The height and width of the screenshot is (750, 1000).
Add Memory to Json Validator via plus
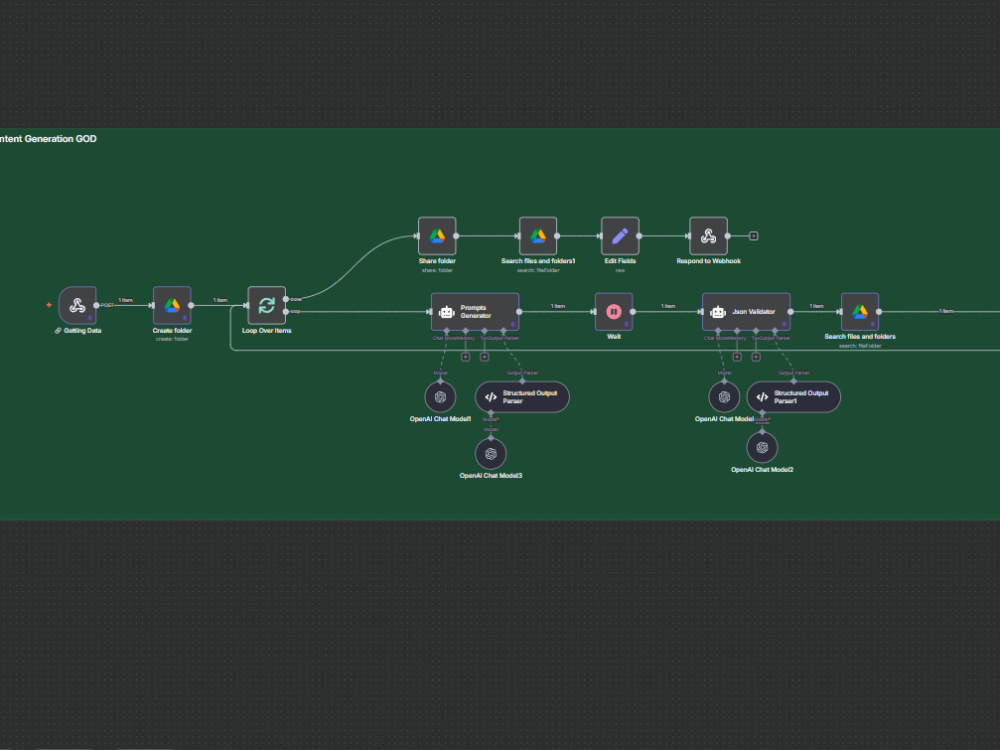pos(737,357)
